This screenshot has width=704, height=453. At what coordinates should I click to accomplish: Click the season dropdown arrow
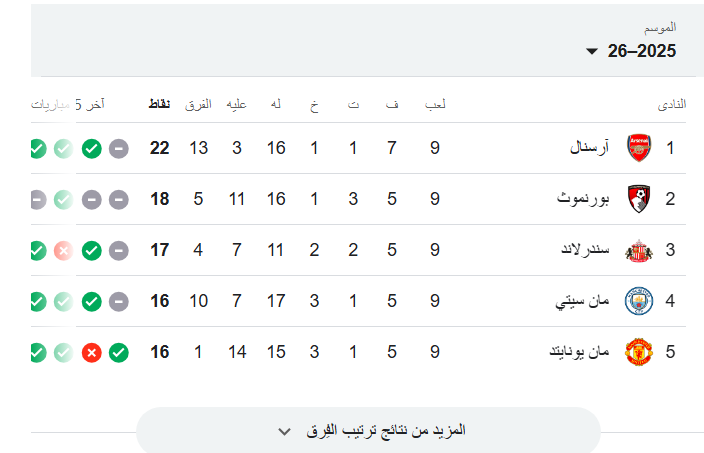pos(592,52)
